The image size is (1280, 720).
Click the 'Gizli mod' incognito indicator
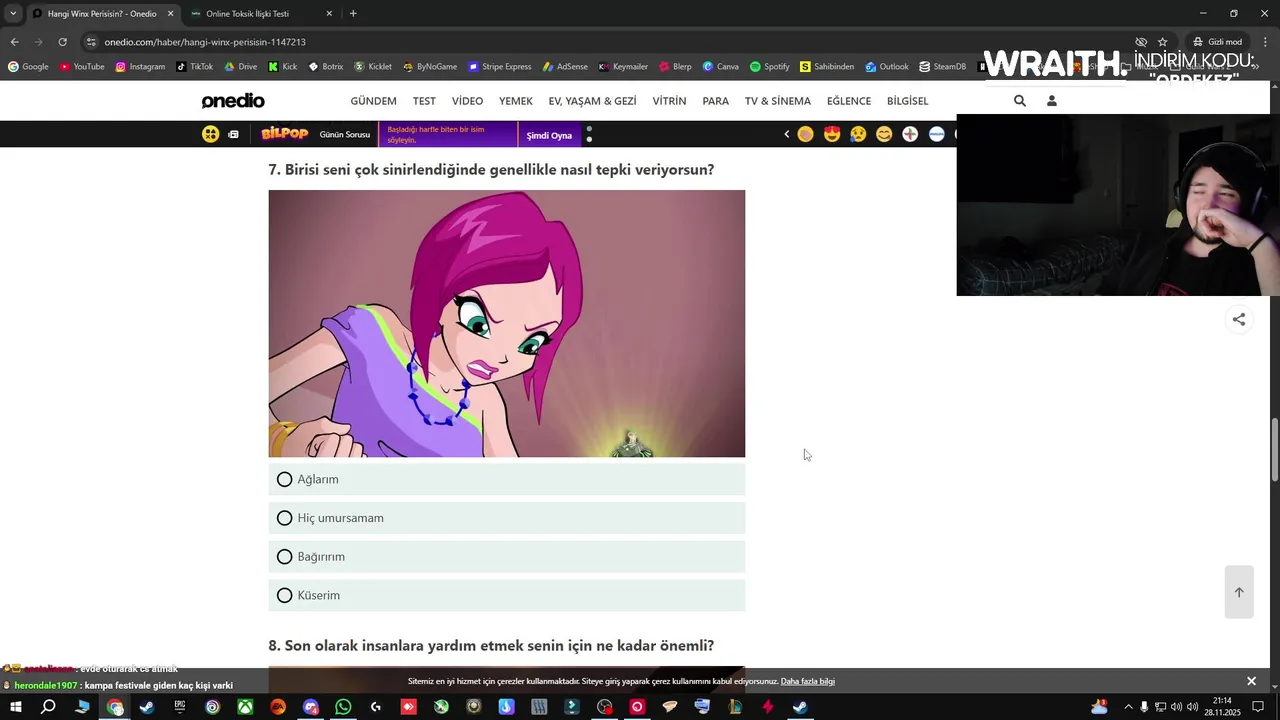[x=1217, y=42]
